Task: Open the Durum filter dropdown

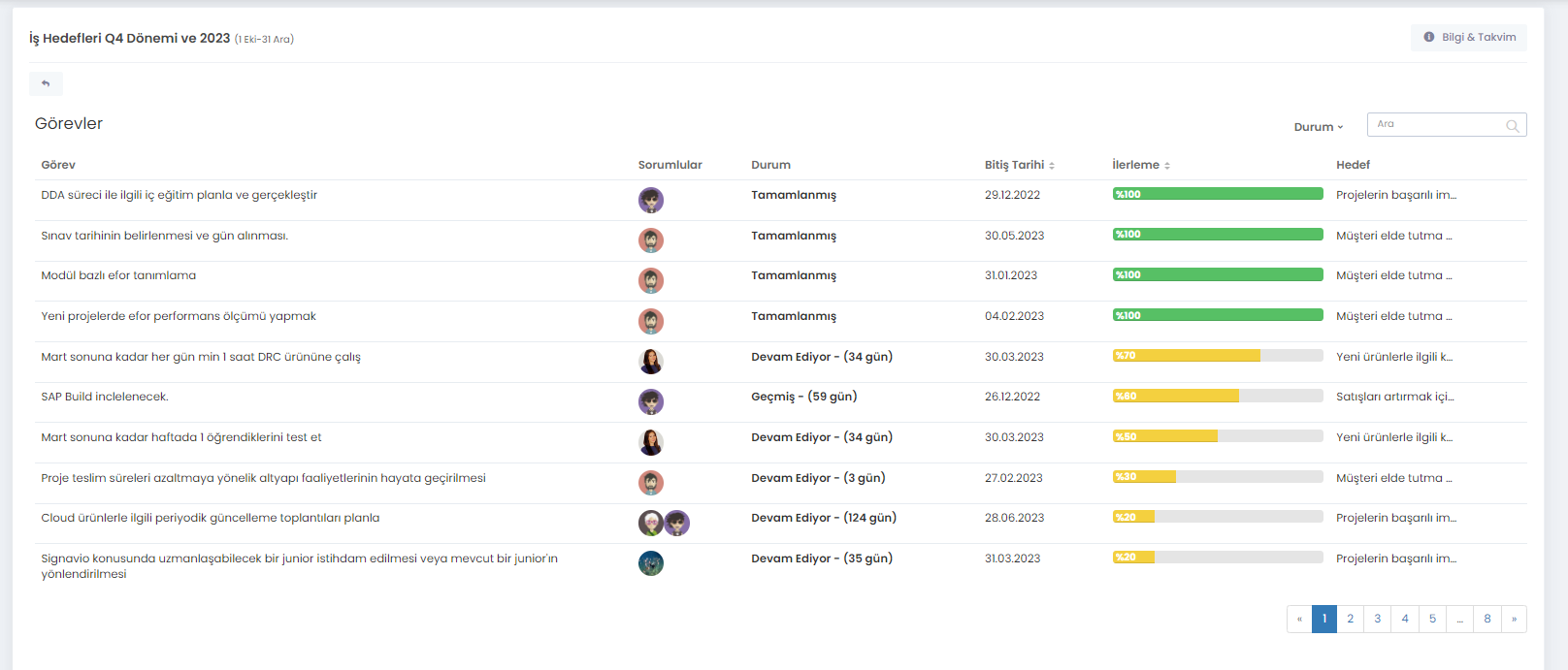Action: (x=1319, y=127)
